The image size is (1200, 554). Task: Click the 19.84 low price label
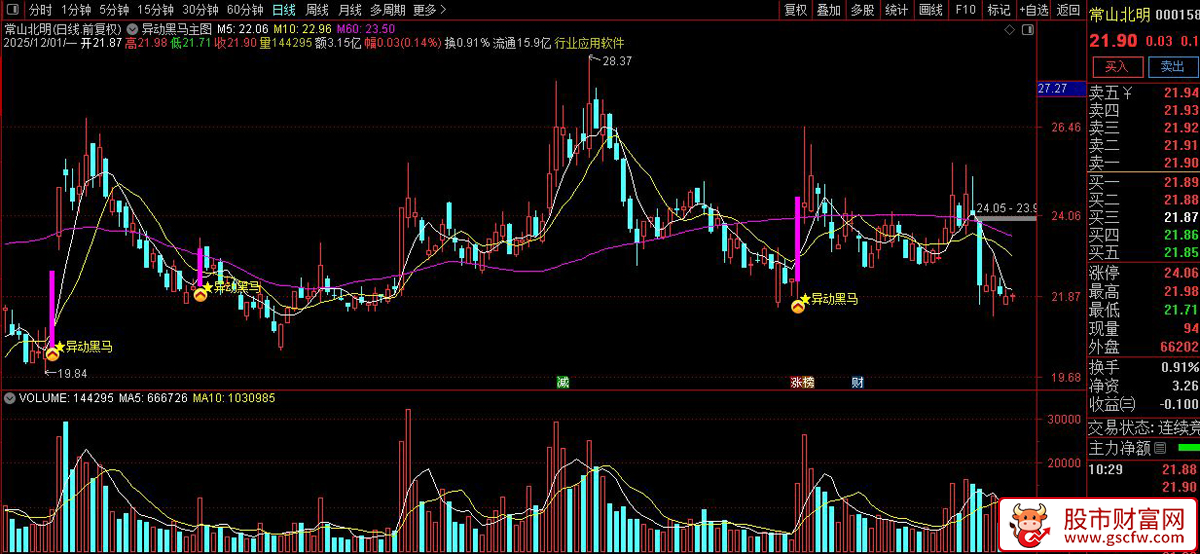pos(72,373)
